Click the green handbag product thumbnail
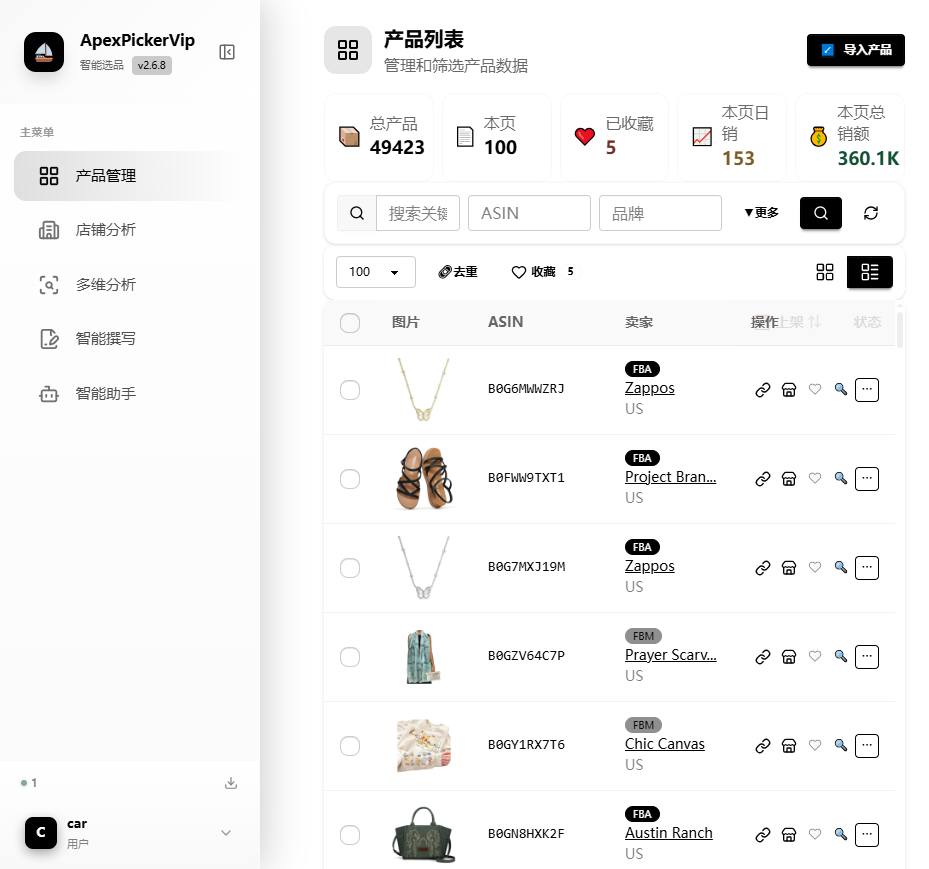The height and width of the screenshot is (869, 929). coord(424,834)
